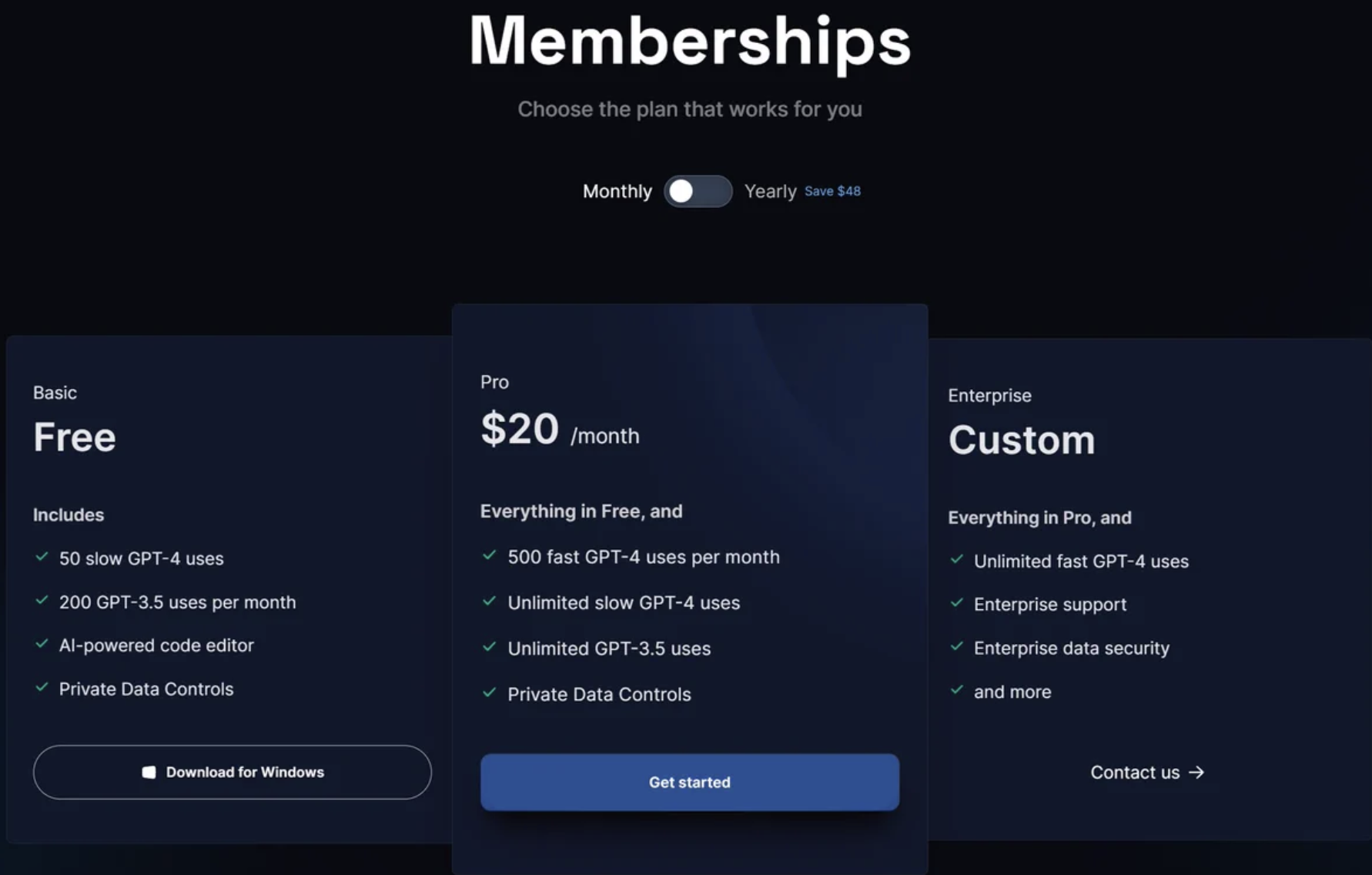Viewport: 1372px width, 875px height.
Task: Click the checkmark beside 500 fast GPT-4 uses
Action: point(489,555)
